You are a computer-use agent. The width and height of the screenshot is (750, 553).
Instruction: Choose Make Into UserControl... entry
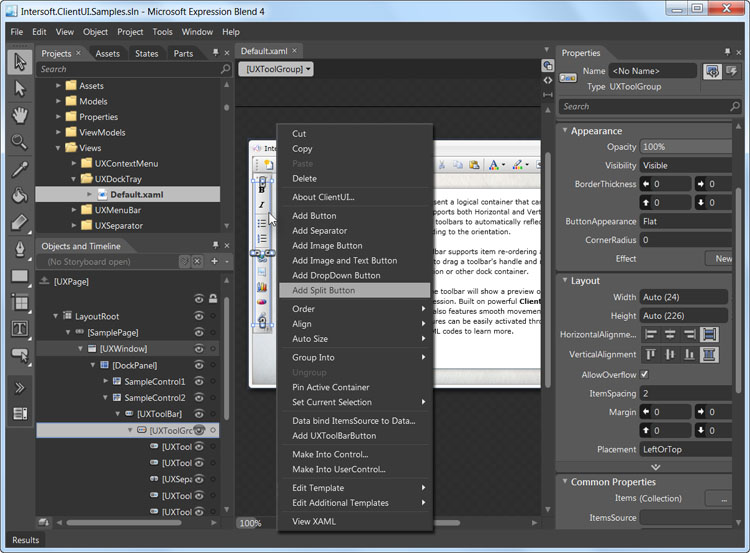point(354,469)
